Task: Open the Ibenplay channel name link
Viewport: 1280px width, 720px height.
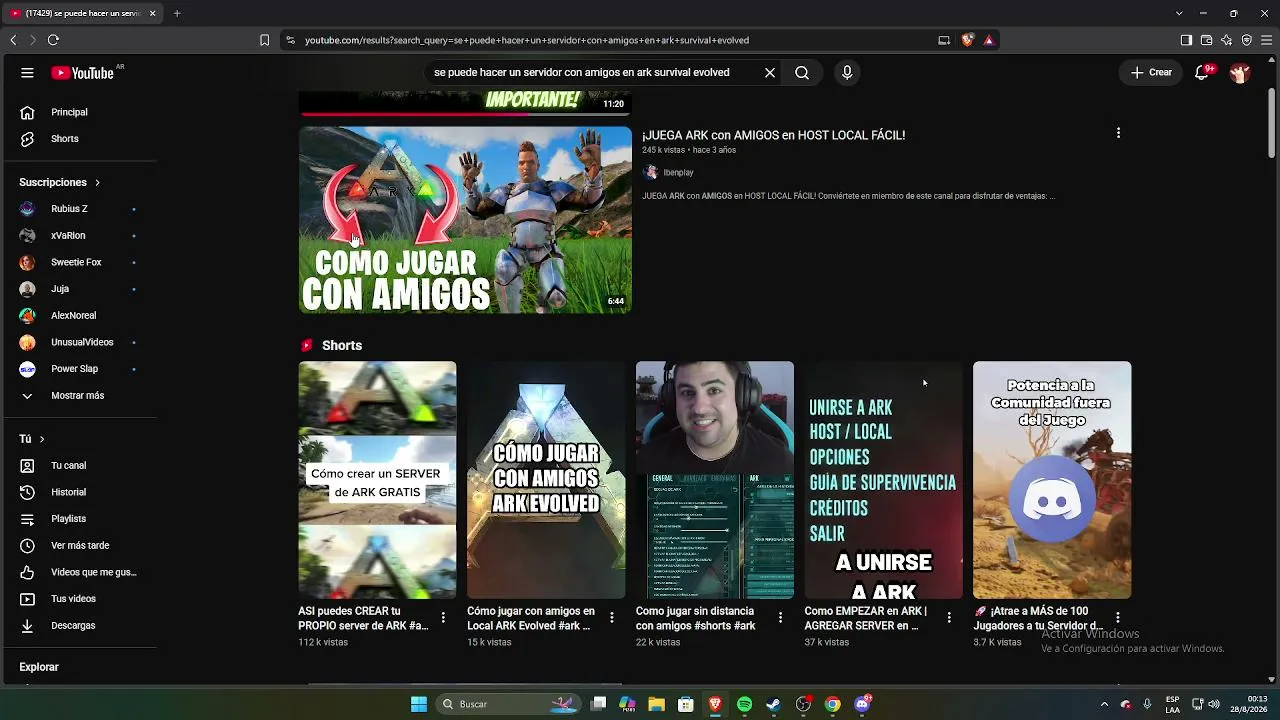Action: tap(678, 173)
